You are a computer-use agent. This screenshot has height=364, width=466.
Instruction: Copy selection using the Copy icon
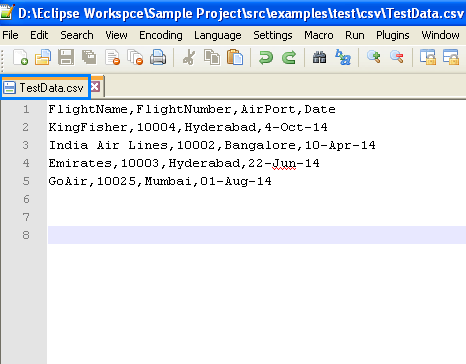[212, 57]
